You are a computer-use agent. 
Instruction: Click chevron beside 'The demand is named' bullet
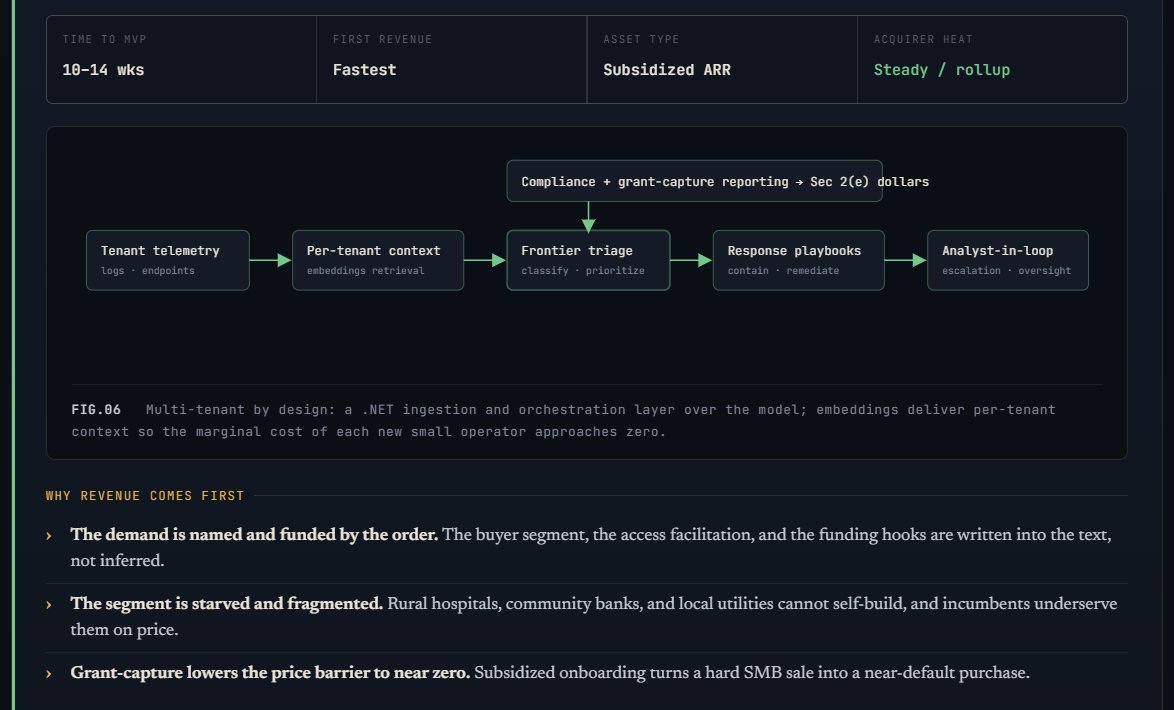click(x=49, y=535)
